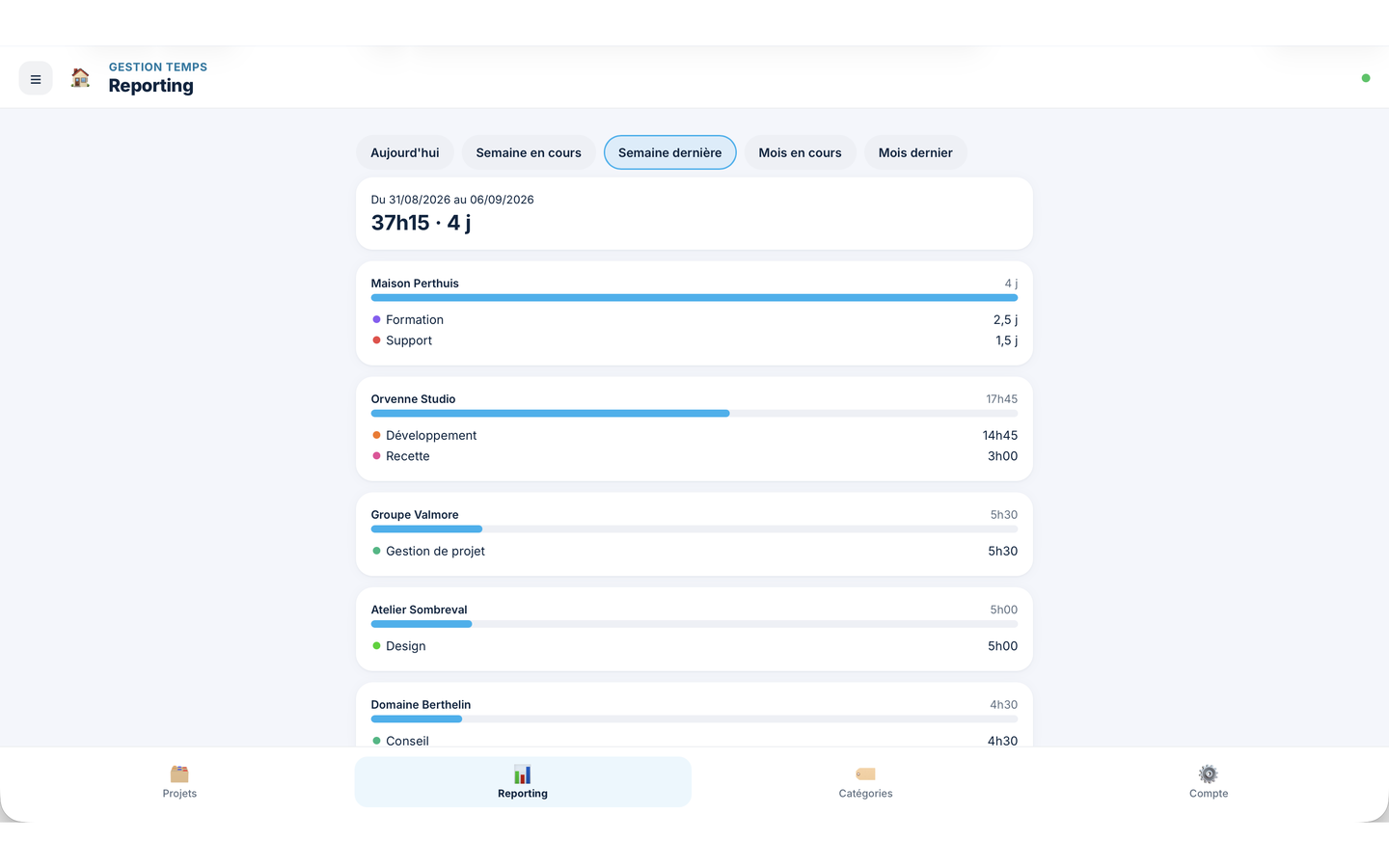
Task: Switch to Semaine en cours filter
Action: pyautogui.click(x=529, y=152)
